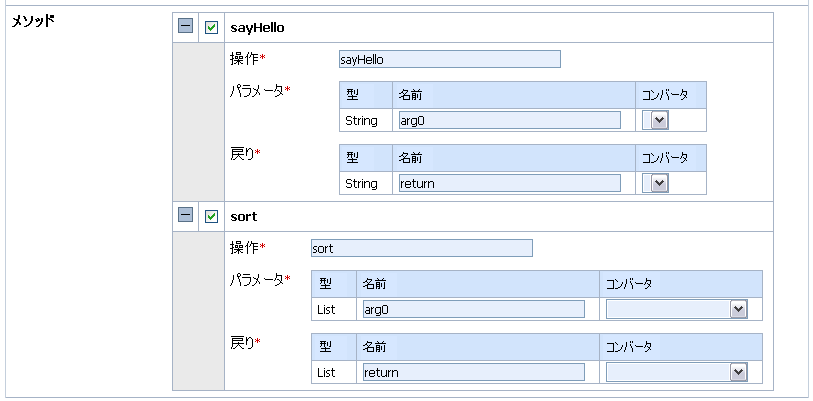Viewport: 813px width, 401px height.
Task: Click sort return name field
Action: [473, 372]
